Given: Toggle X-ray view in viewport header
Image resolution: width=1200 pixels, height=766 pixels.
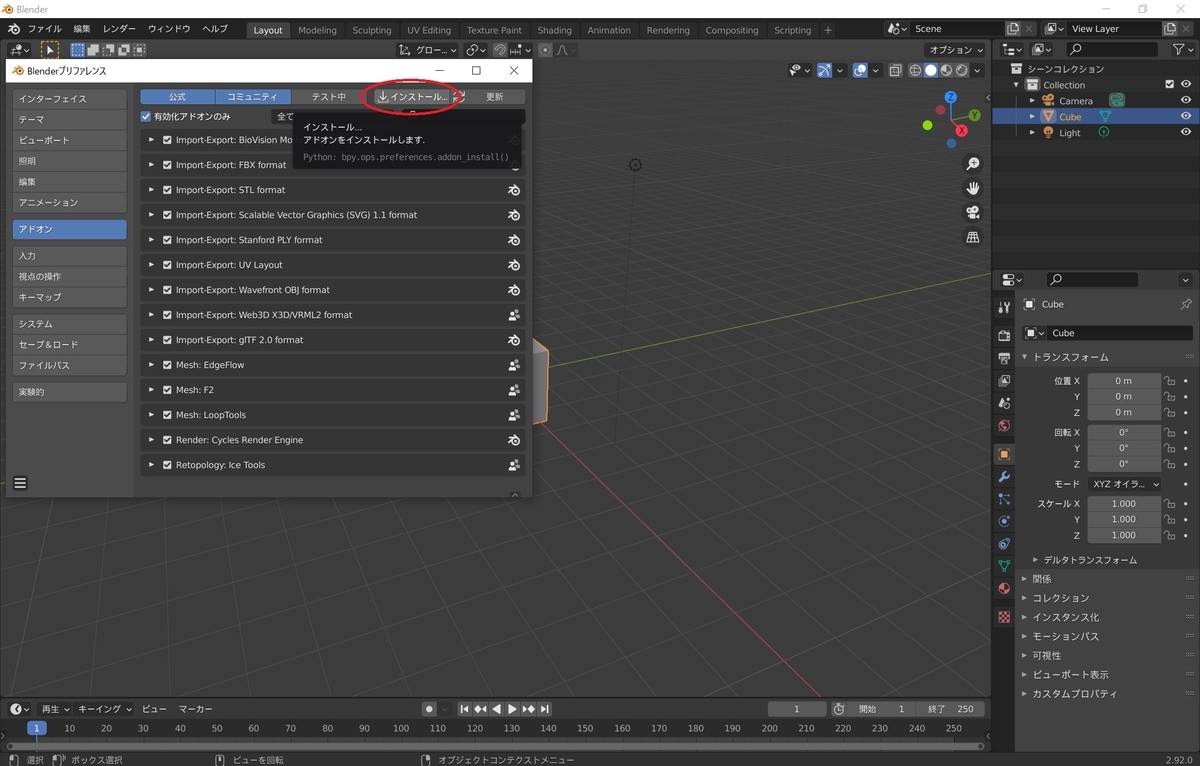Looking at the screenshot, I should 895,70.
